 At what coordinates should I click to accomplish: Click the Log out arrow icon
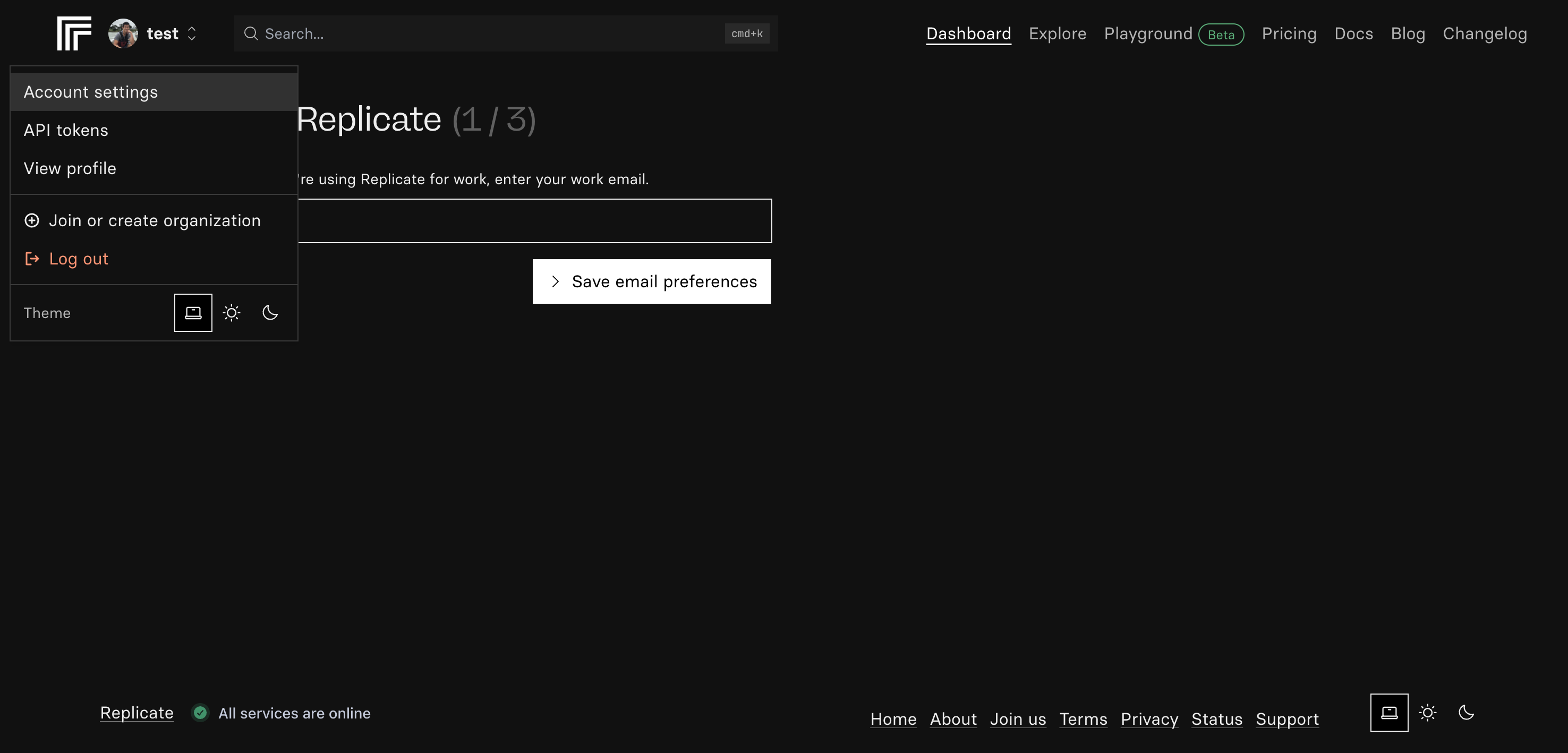coord(32,259)
